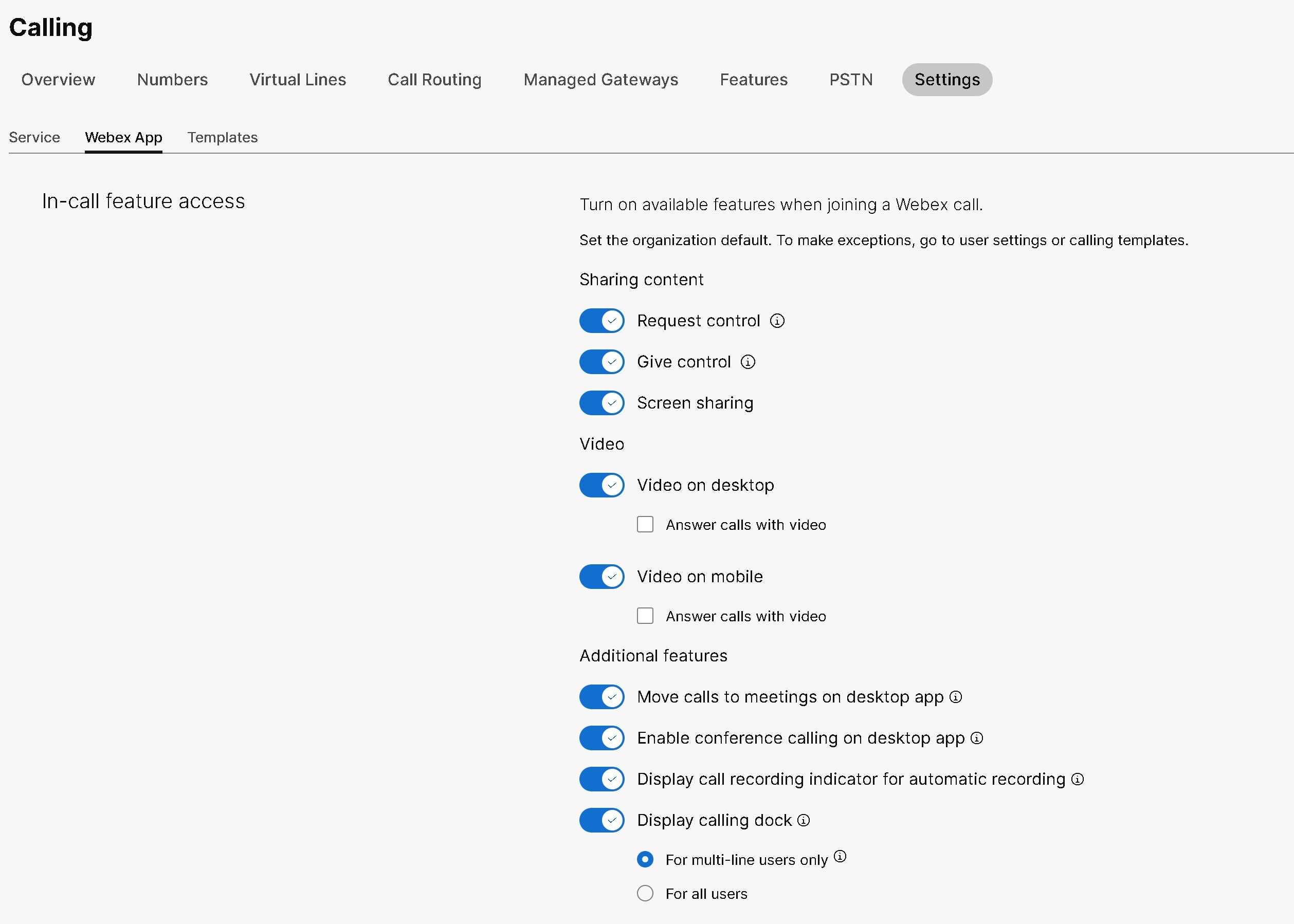Select the For all users option
This screenshot has width=1294, height=924.
point(645,893)
